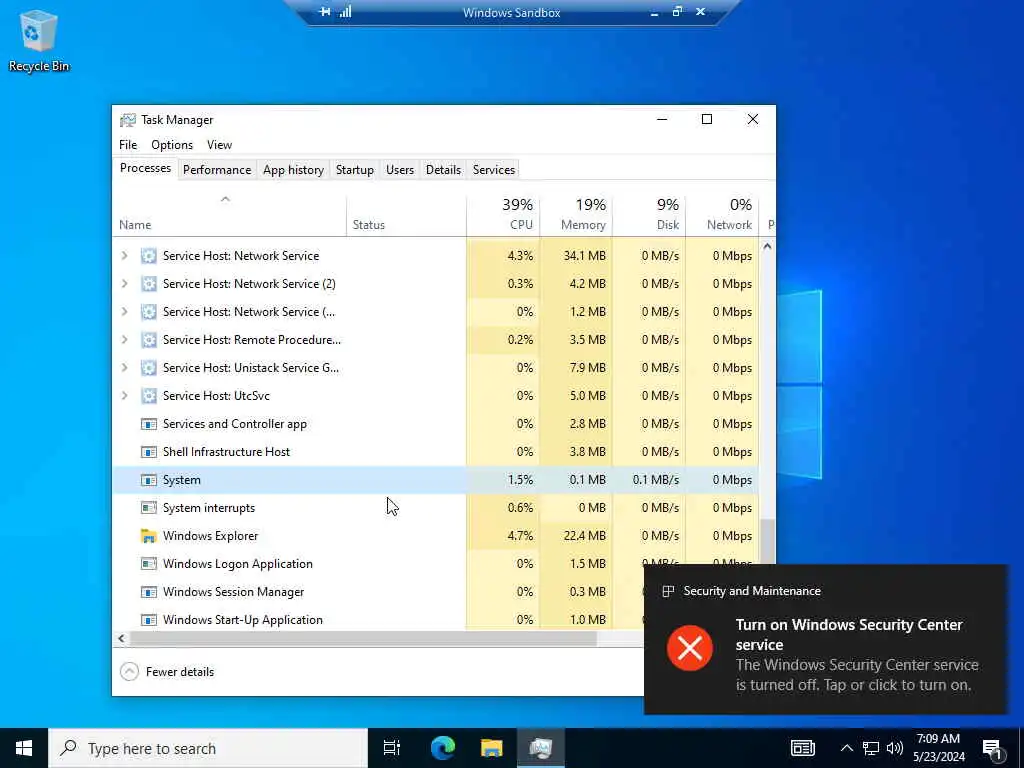Collapse view with Fewer details
Screen dimensions: 1024x768
pyautogui.click(x=167, y=671)
